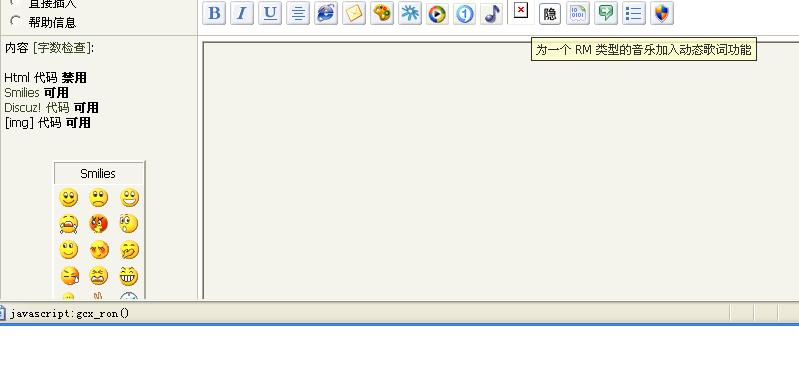Insert Windows Media Player video
This screenshot has width=799, height=384.
pos(437,14)
